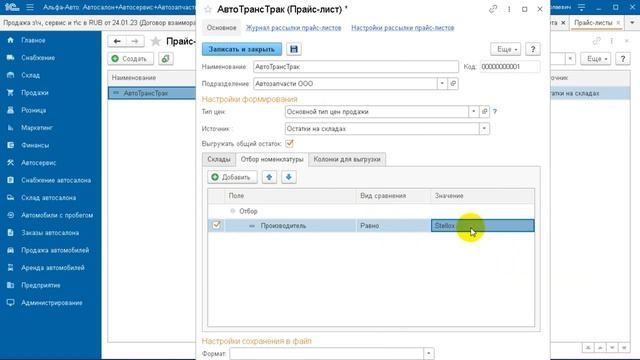Click into Наименование input field
Screen dimensions: 640x360
click(x=356, y=67)
